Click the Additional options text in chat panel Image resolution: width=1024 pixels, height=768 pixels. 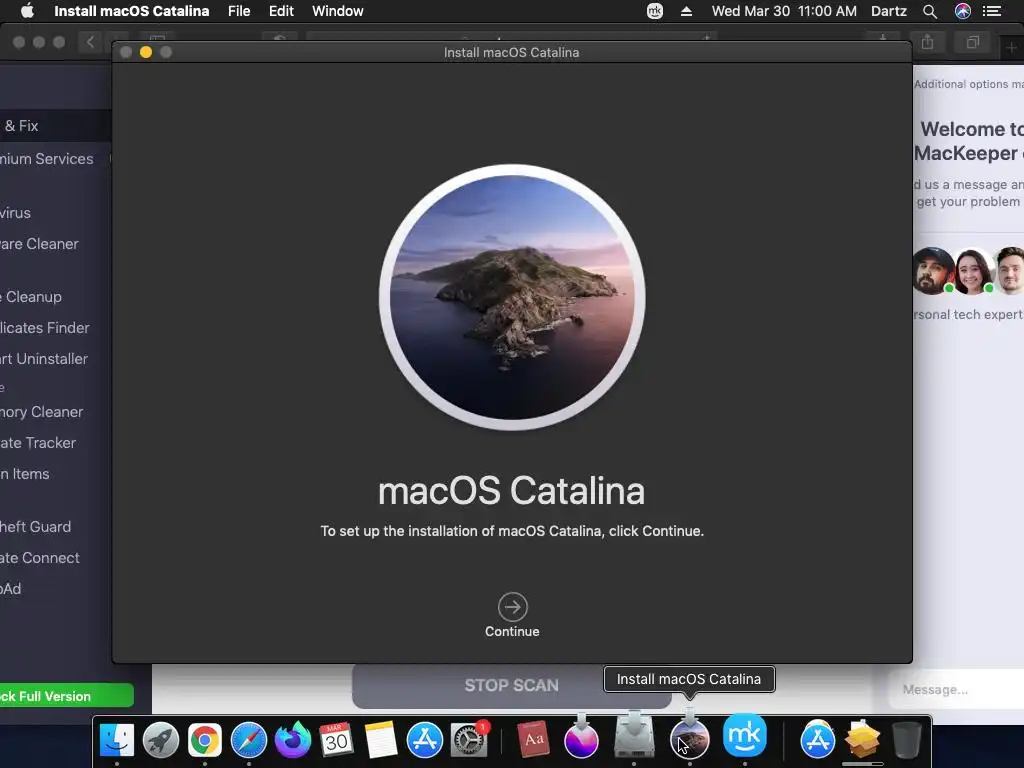pos(968,84)
